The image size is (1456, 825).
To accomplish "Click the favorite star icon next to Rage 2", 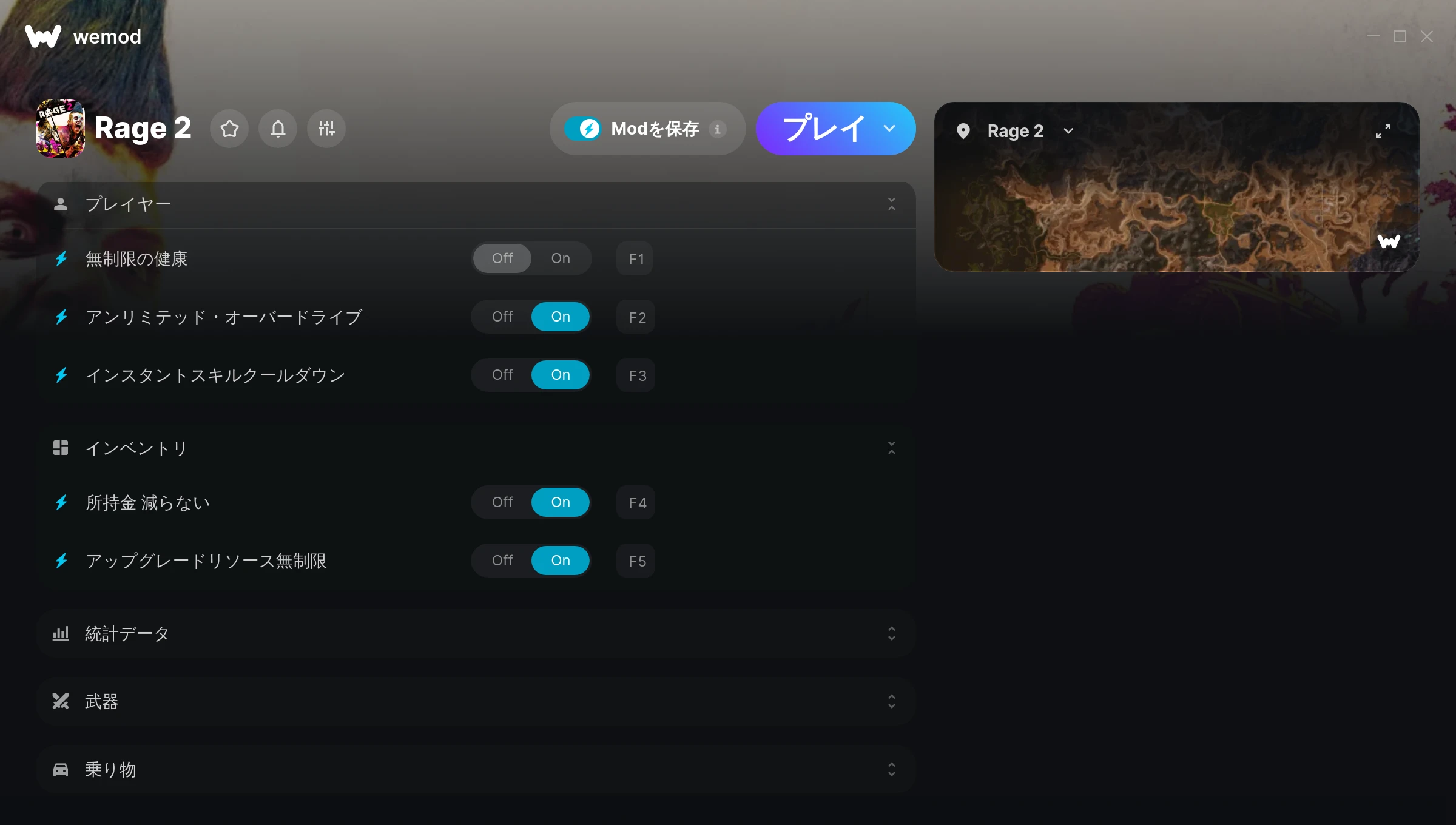I will tap(229, 129).
